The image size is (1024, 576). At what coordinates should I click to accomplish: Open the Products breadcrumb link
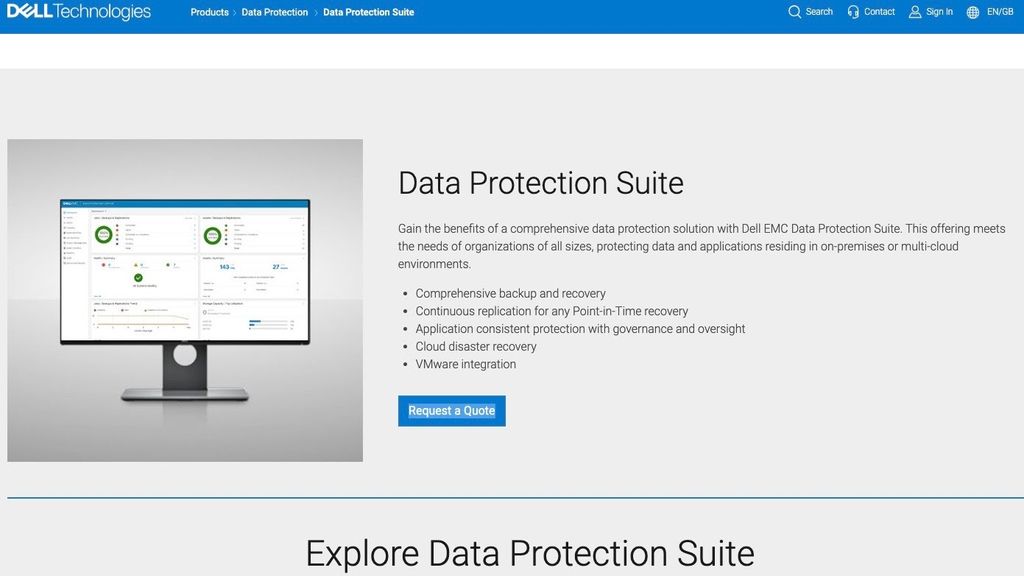(x=209, y=12)
